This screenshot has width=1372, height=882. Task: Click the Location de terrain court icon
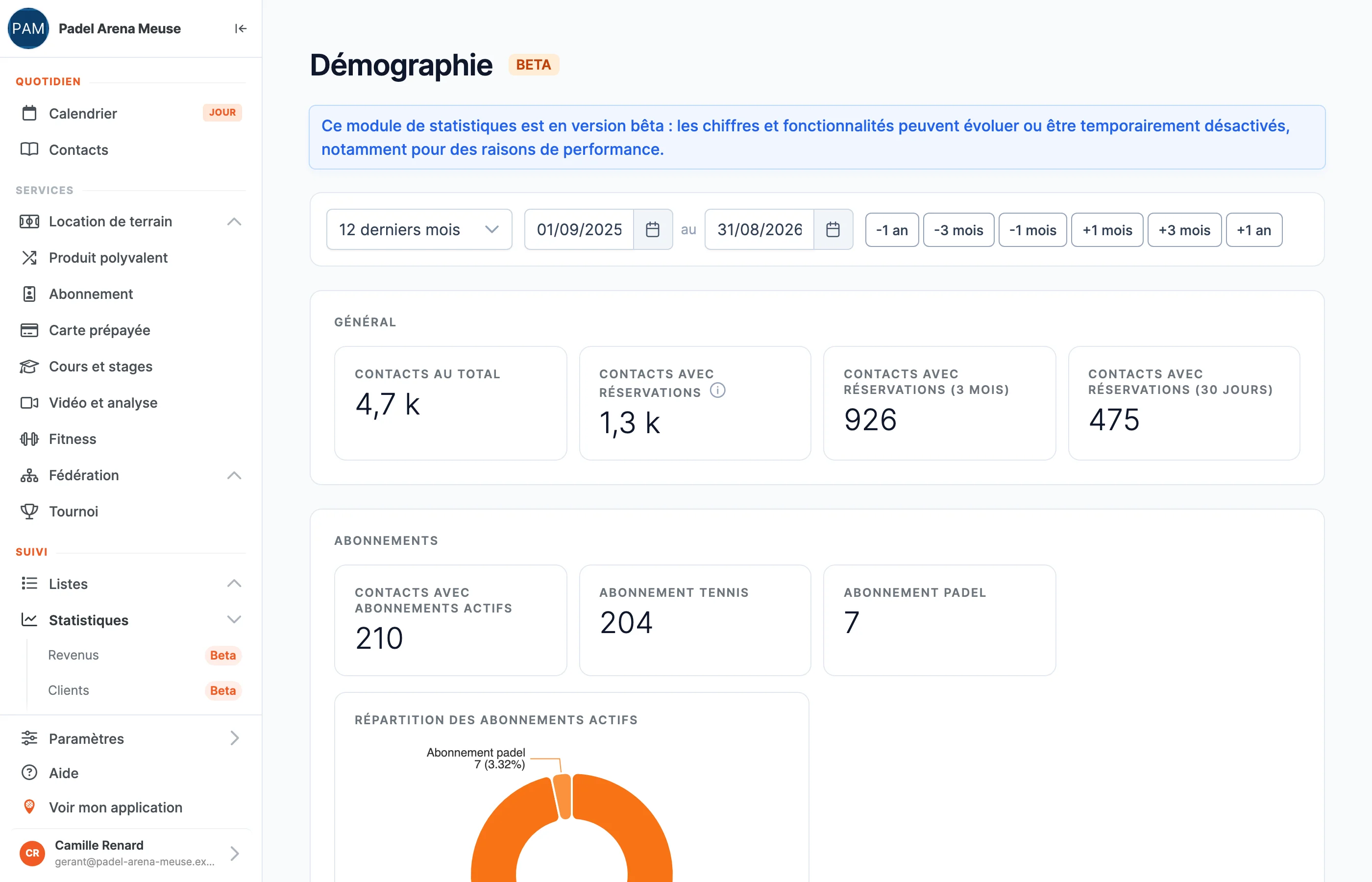(29, 221)
